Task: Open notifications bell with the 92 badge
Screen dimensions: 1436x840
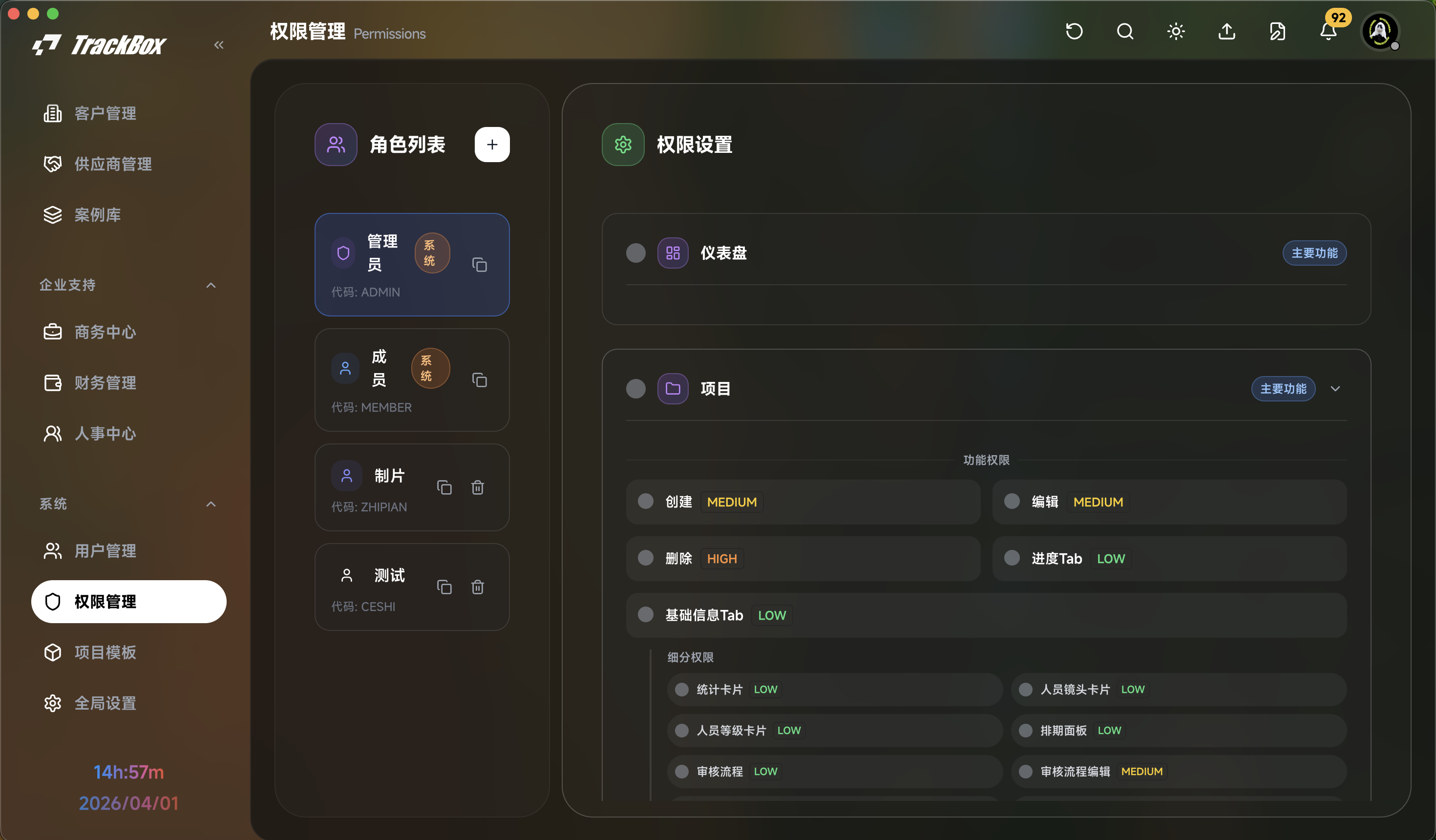Action: tap(1329, 31)
